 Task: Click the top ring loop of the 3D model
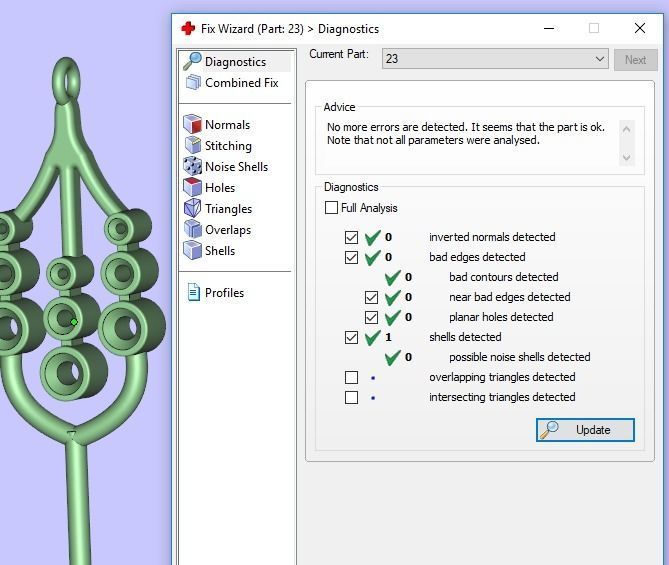point(66,79)
